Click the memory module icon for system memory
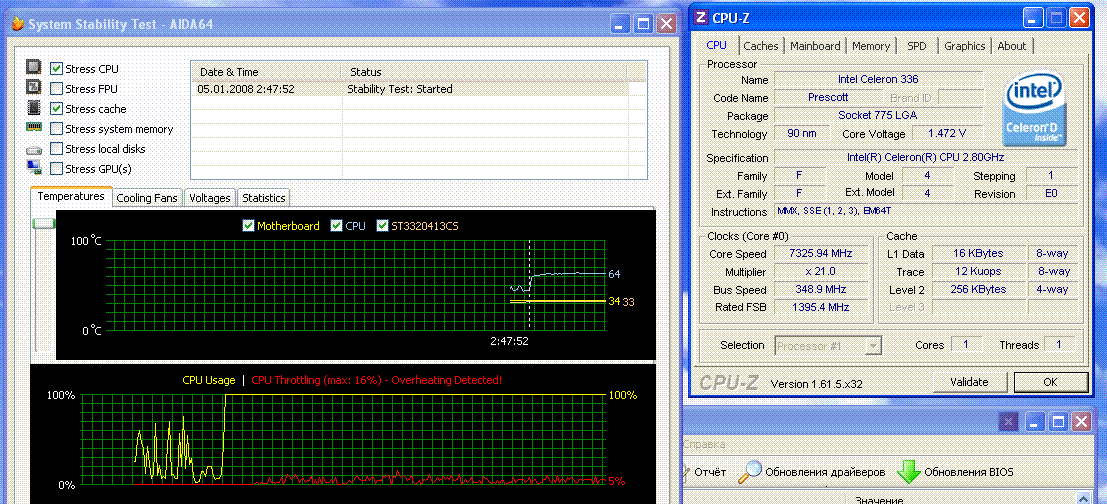The image size is (1107, 504). (34, 128)
